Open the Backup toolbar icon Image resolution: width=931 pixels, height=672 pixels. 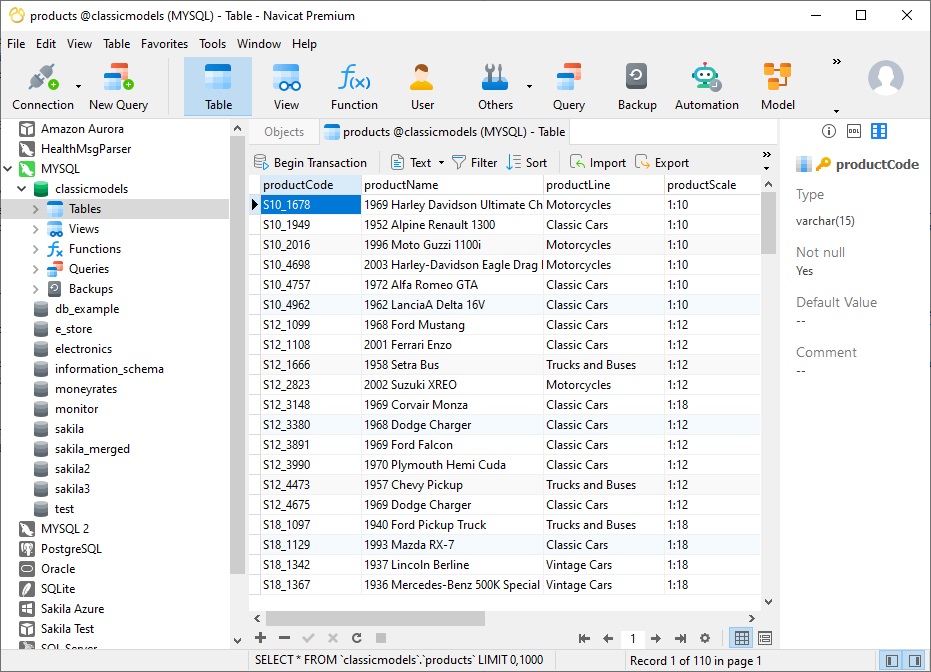(637, 87)
